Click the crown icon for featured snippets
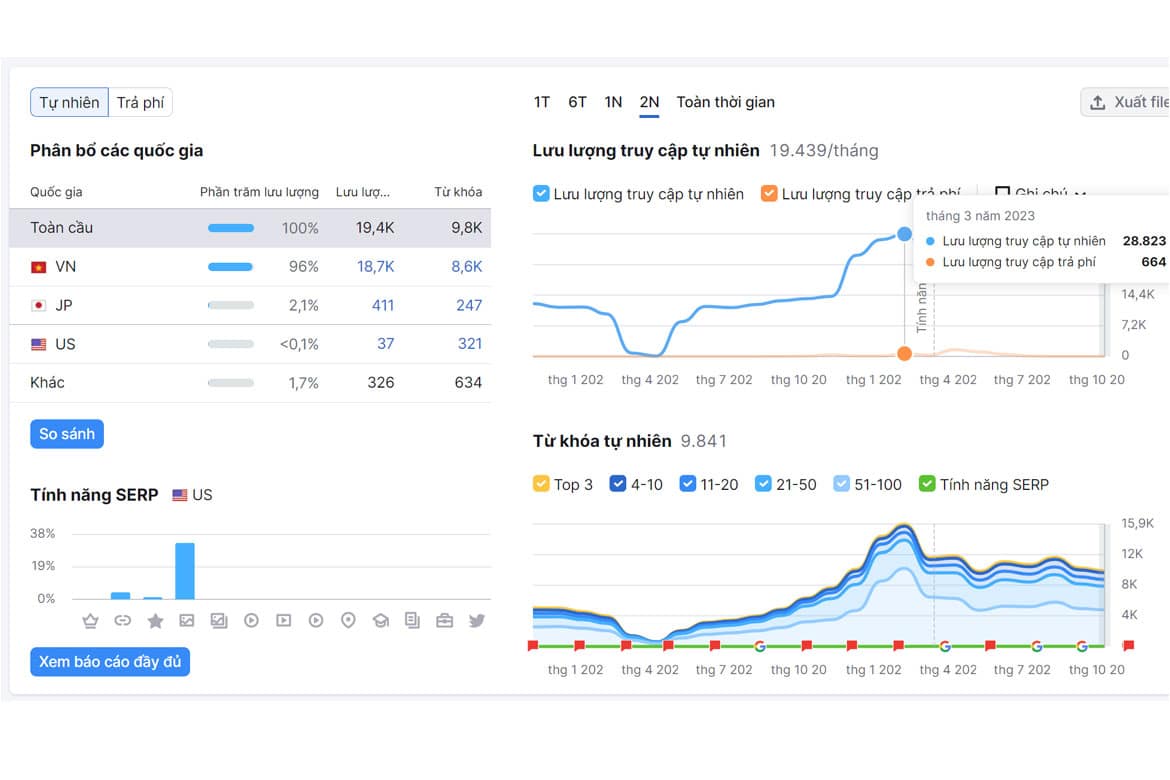Screen dimensions: 1170x780 [x=90, y=620]
